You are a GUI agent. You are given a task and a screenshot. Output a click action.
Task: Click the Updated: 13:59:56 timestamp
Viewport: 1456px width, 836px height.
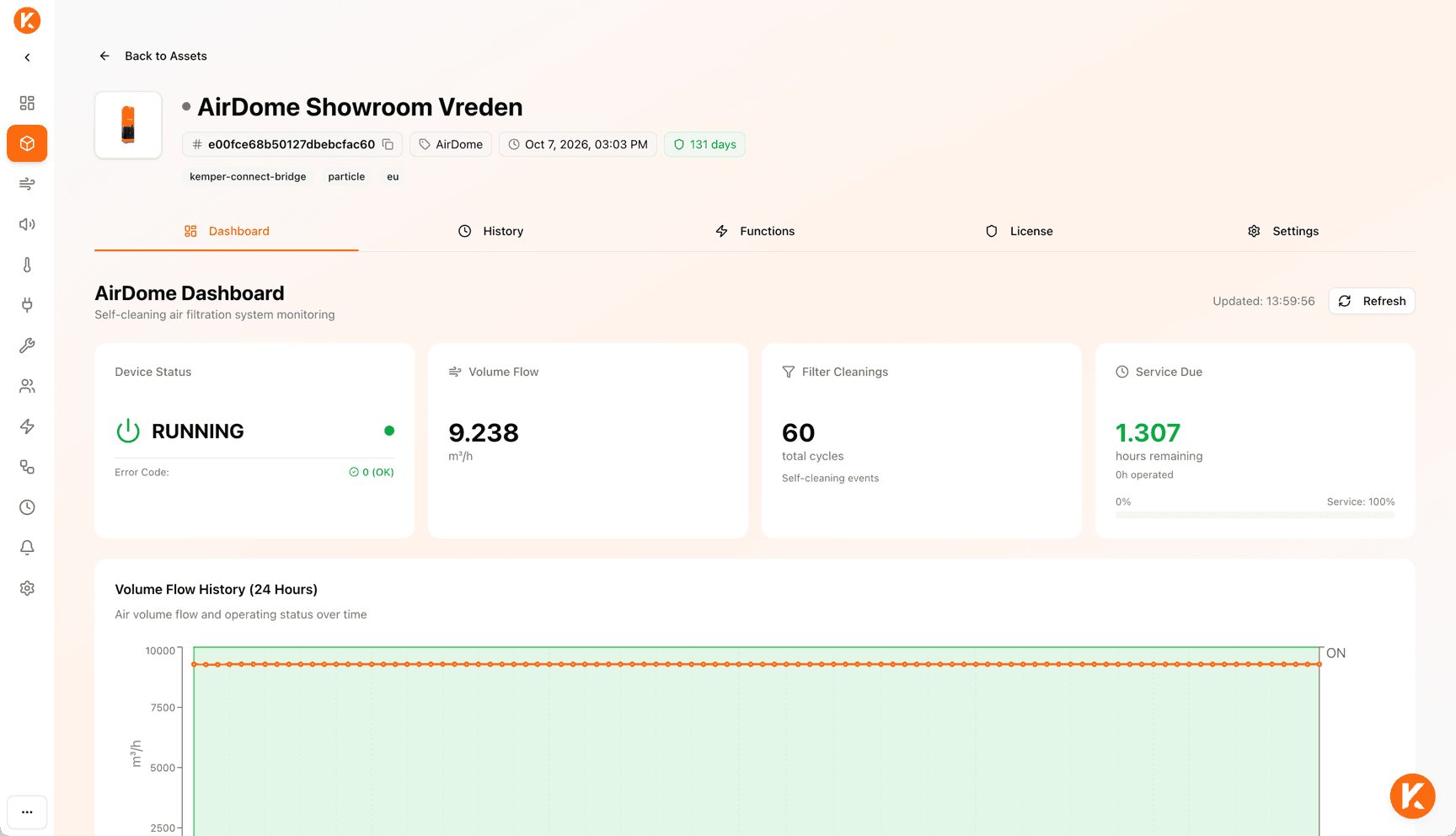tap(1264, 301)
